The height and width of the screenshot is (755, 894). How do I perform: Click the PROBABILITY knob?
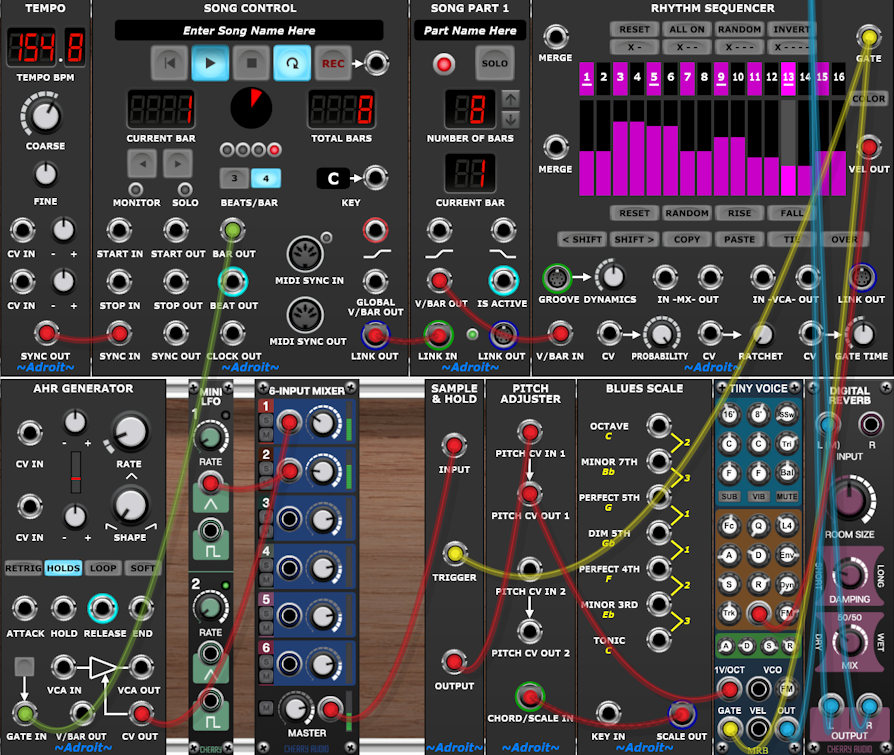click(x=661, y=335)
